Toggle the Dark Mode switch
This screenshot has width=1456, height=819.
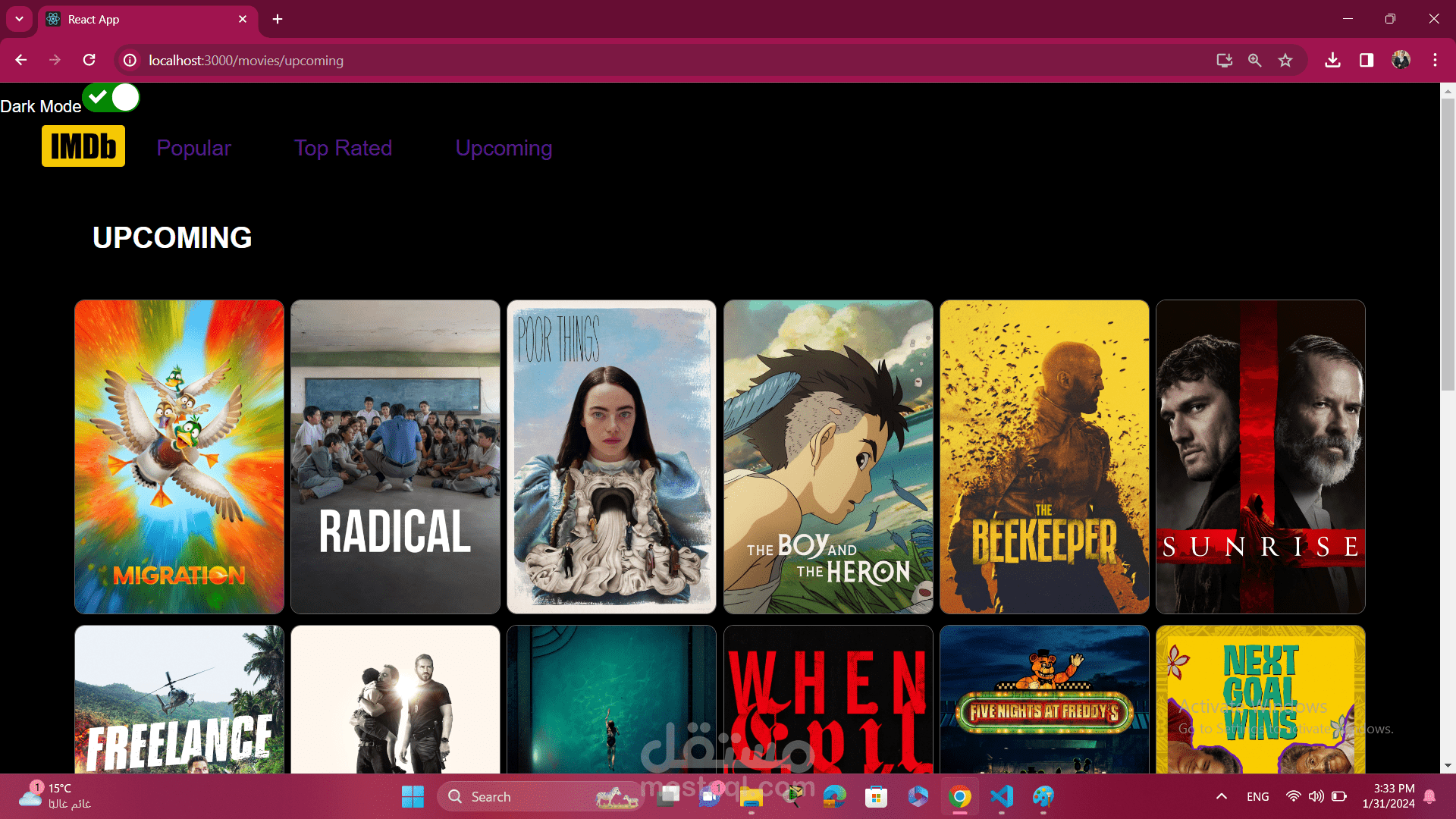(111, 98)
